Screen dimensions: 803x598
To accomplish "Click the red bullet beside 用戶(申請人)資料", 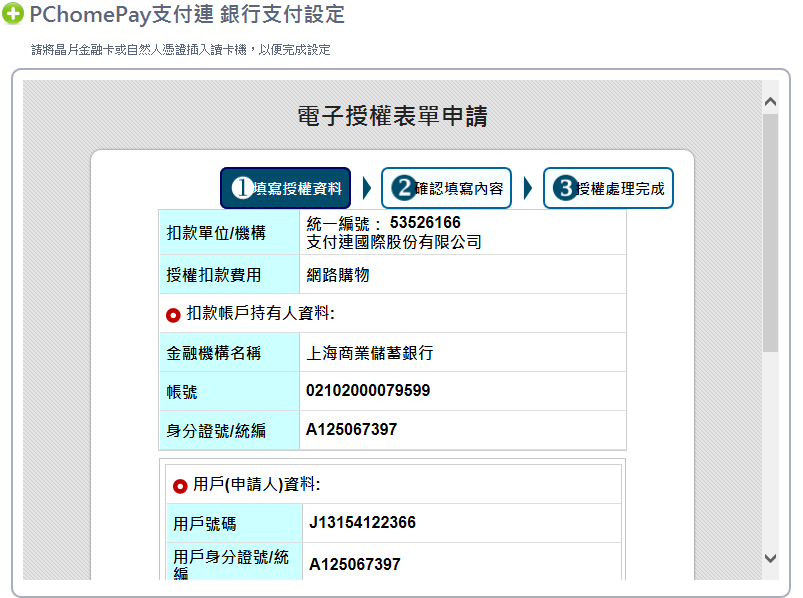I will coord(180,486).
